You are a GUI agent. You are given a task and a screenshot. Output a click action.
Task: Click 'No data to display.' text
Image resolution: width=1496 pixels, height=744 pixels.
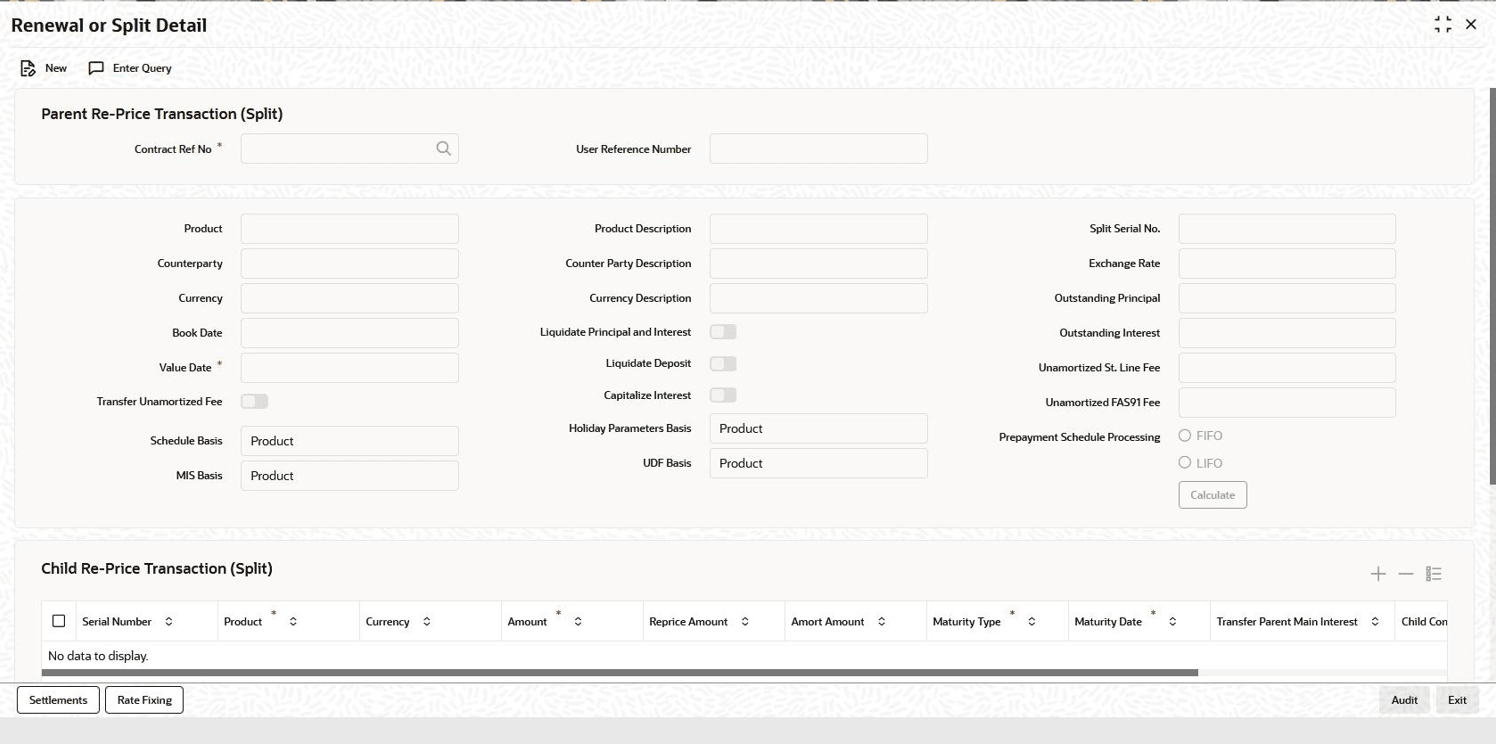click(98, 656)
